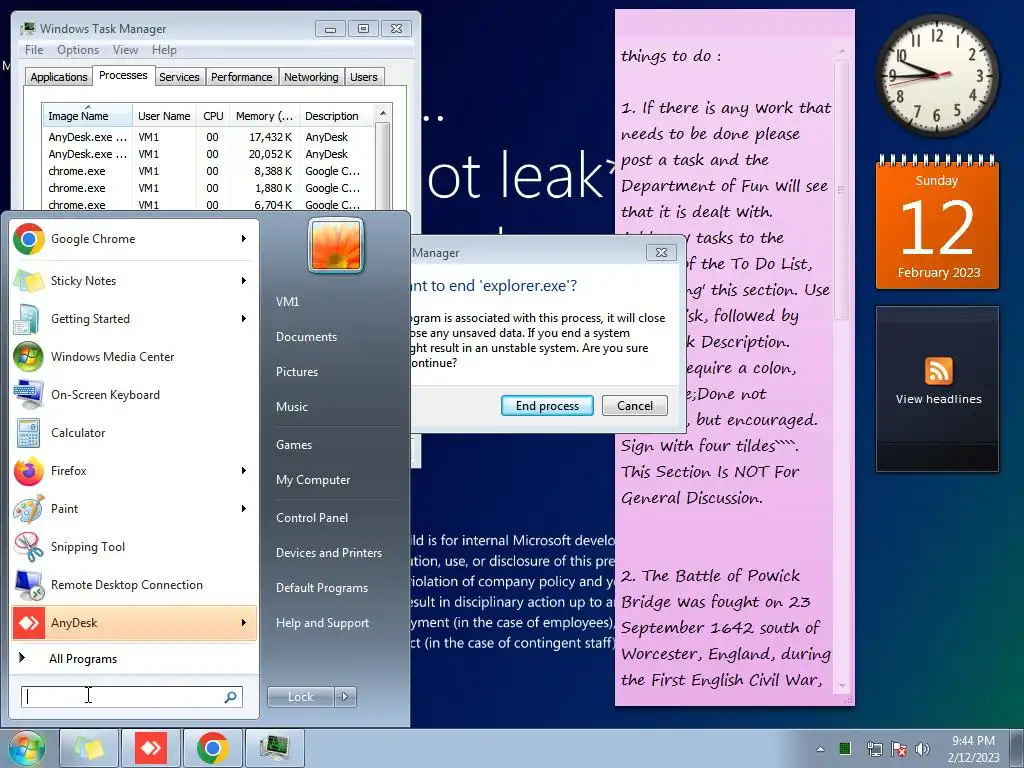Open Sticky Notes taskbar icon

(x=89, y=748)
